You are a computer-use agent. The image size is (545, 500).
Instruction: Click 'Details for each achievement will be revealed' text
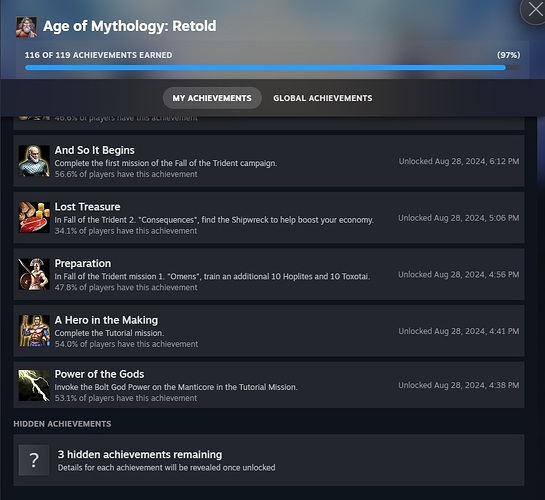[166, 468]
